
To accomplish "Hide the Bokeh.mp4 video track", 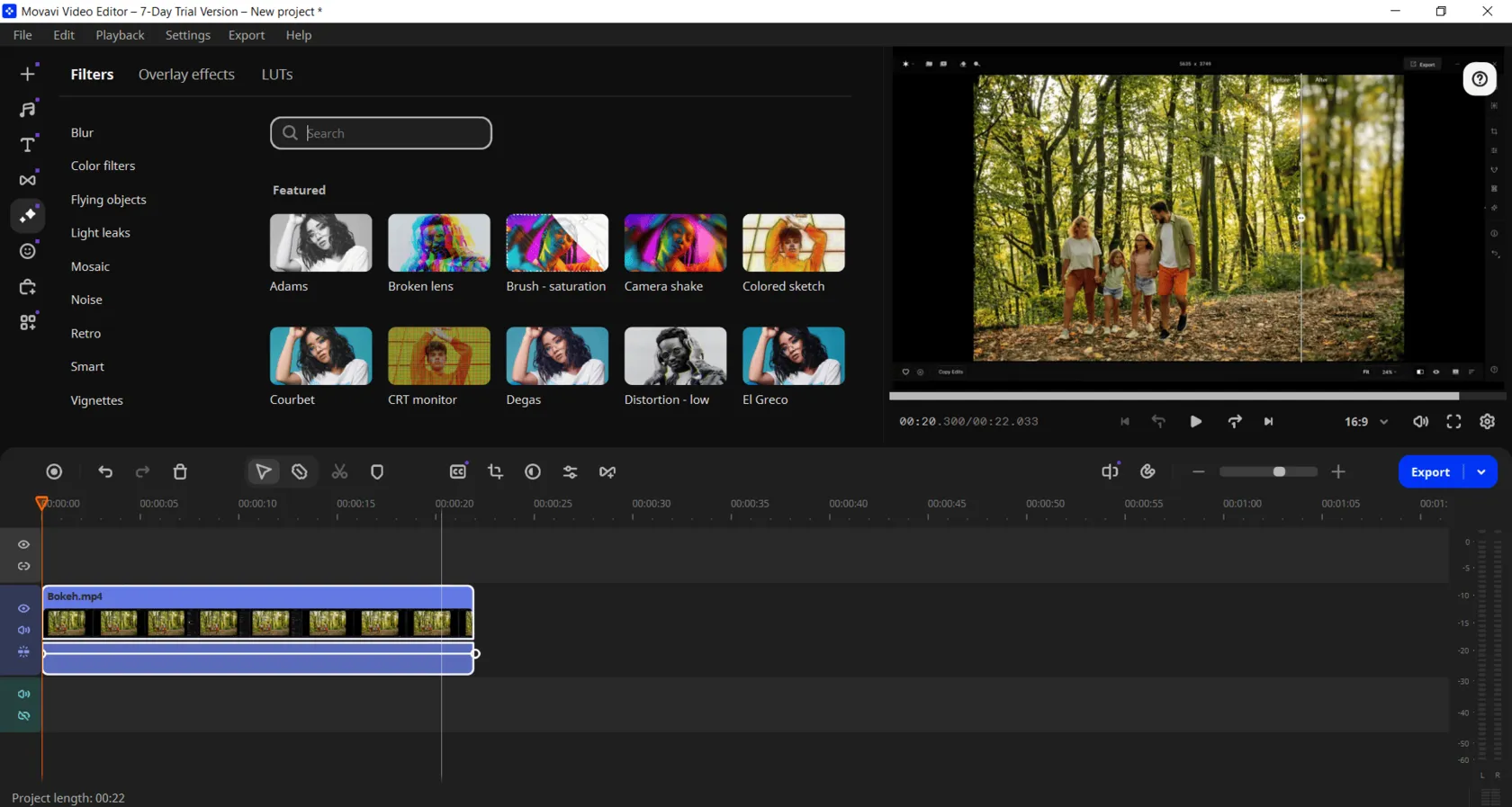I will click(x=24, y=608).
